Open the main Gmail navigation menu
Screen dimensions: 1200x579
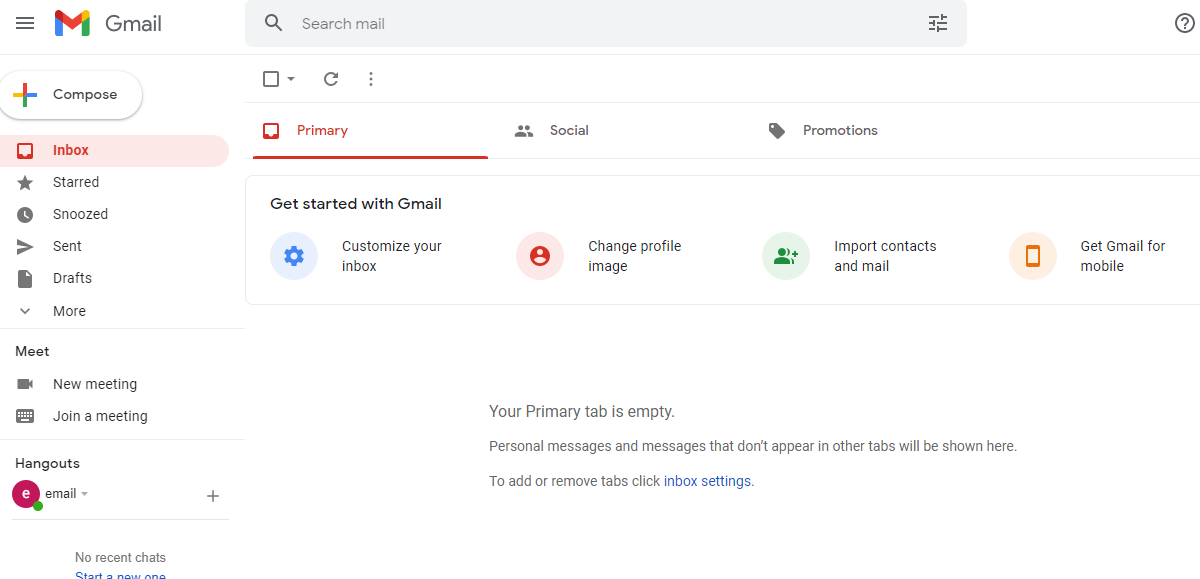25,23
